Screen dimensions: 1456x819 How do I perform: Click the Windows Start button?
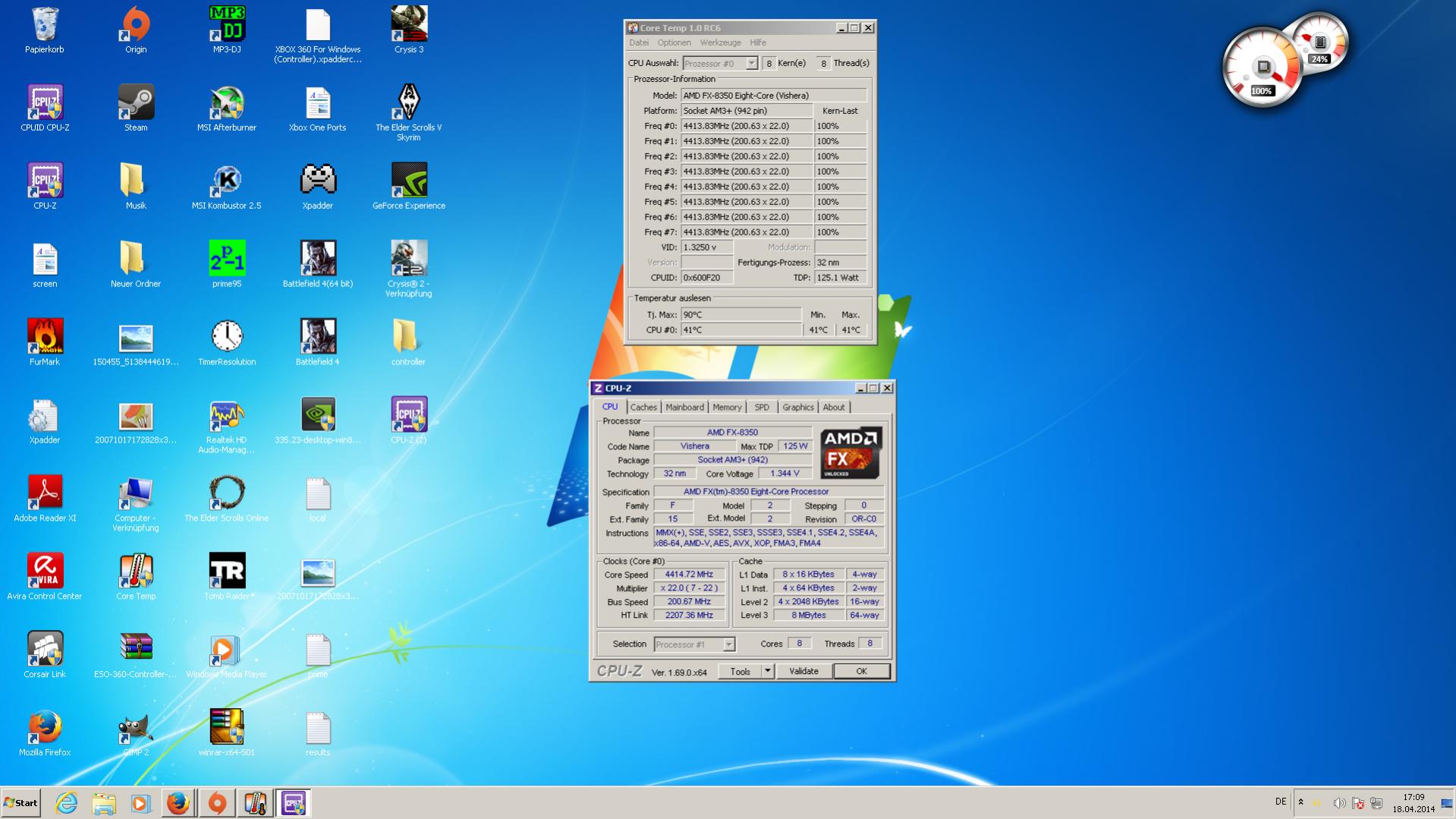21,803
